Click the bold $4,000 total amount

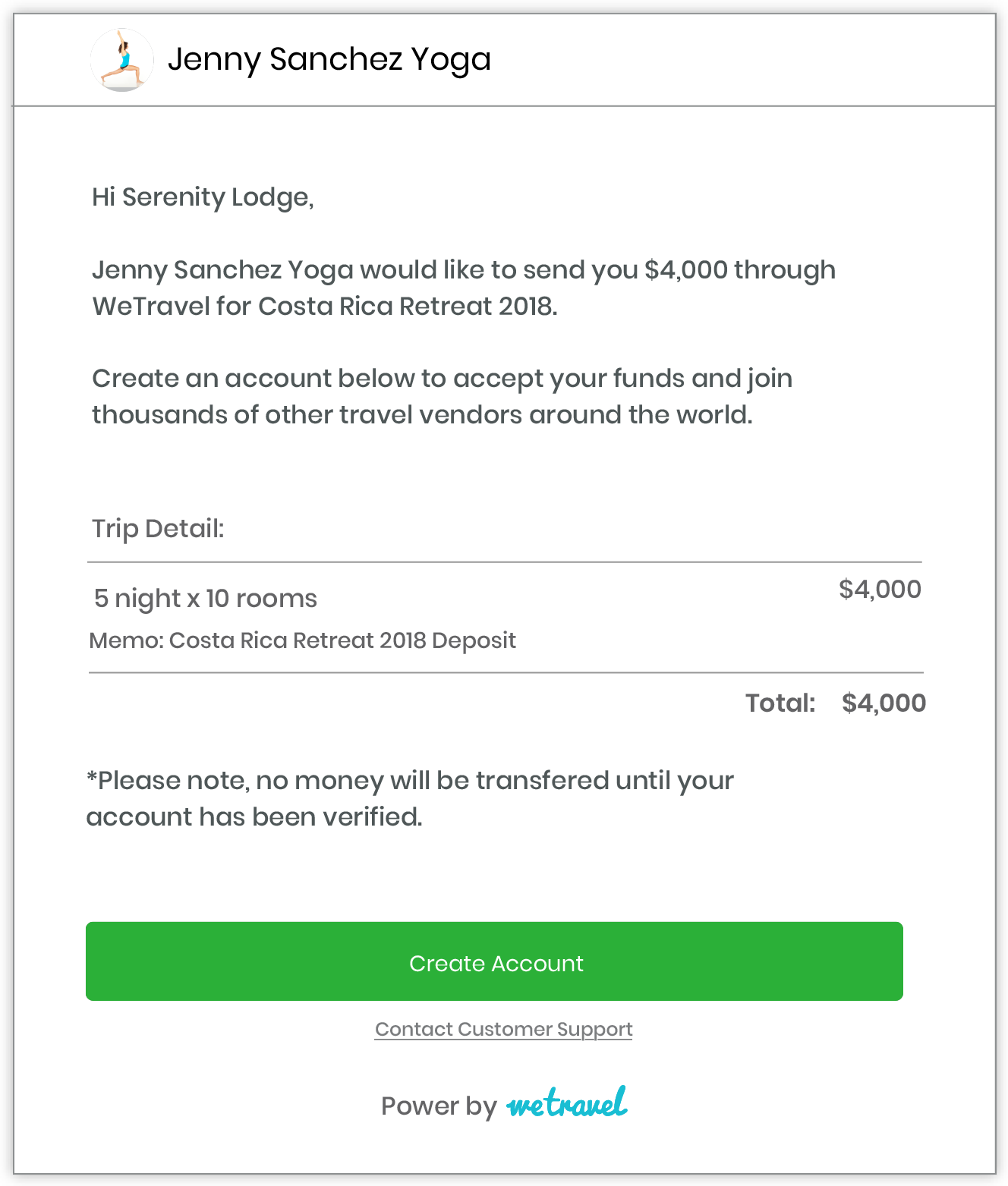click(x=884, y=703)
